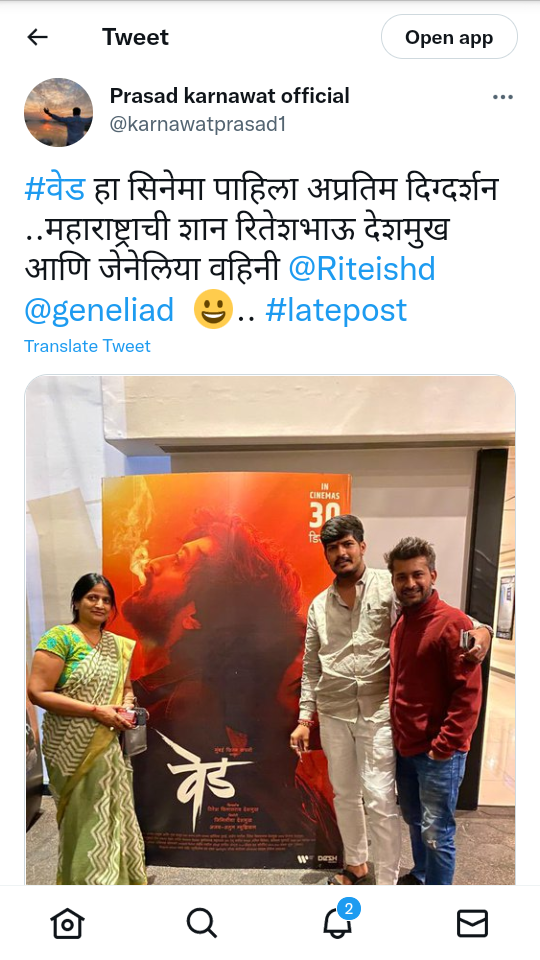Click the Translate Tweet link

[x=88, y=347]
